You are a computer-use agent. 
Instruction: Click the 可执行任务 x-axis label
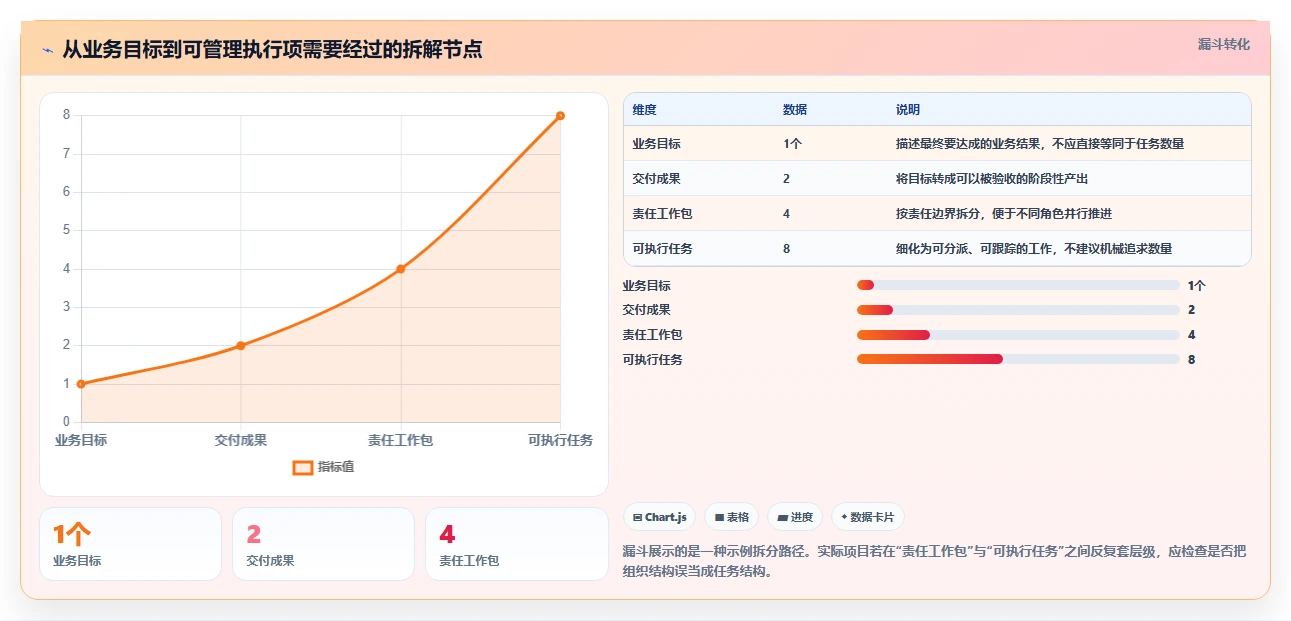click(561, 441)
